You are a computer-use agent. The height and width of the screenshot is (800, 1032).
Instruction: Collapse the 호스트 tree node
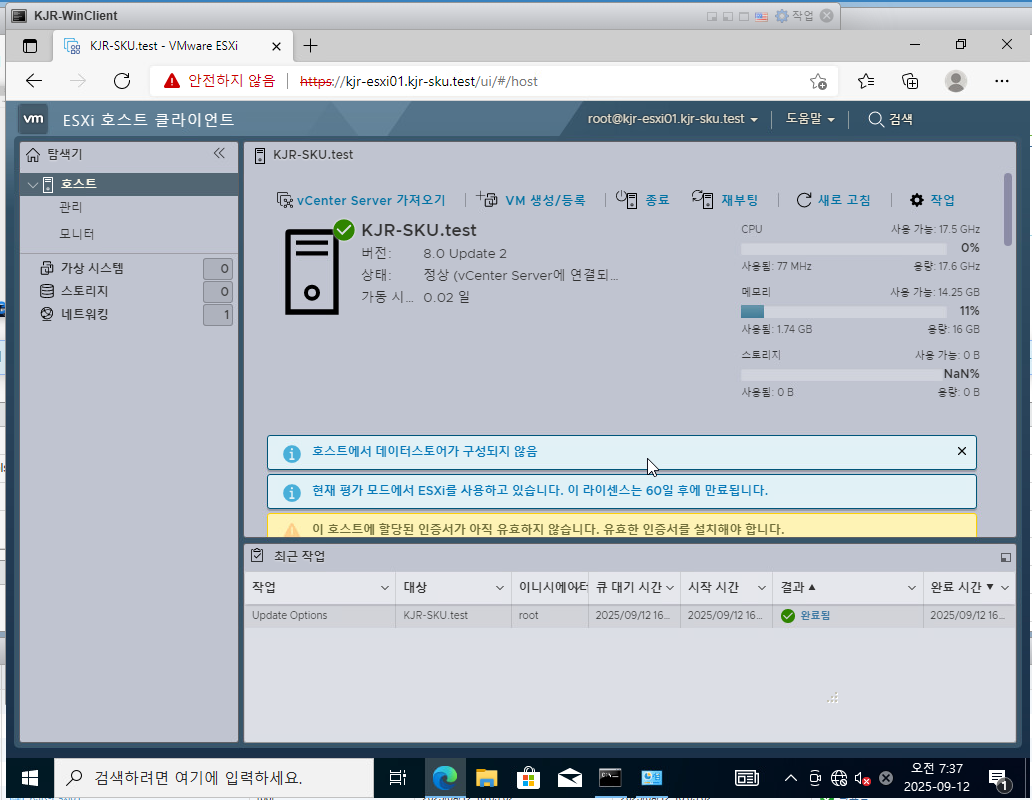32,185
